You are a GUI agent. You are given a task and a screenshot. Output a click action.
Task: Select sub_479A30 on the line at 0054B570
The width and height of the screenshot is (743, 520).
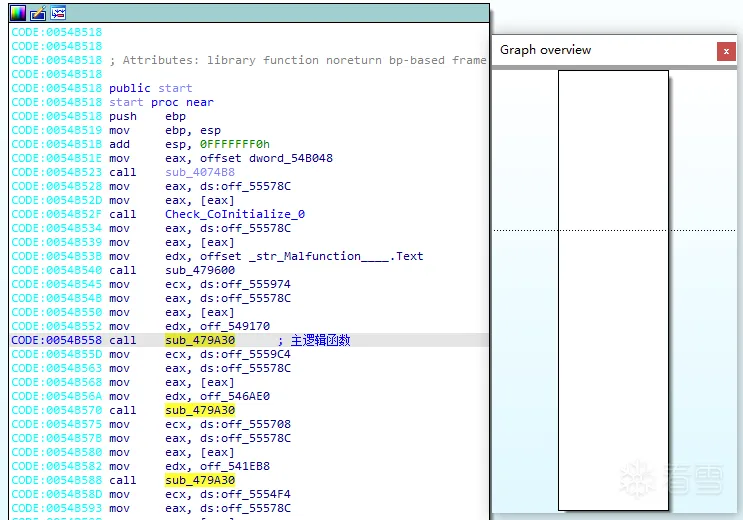click(x=200, y=410)
